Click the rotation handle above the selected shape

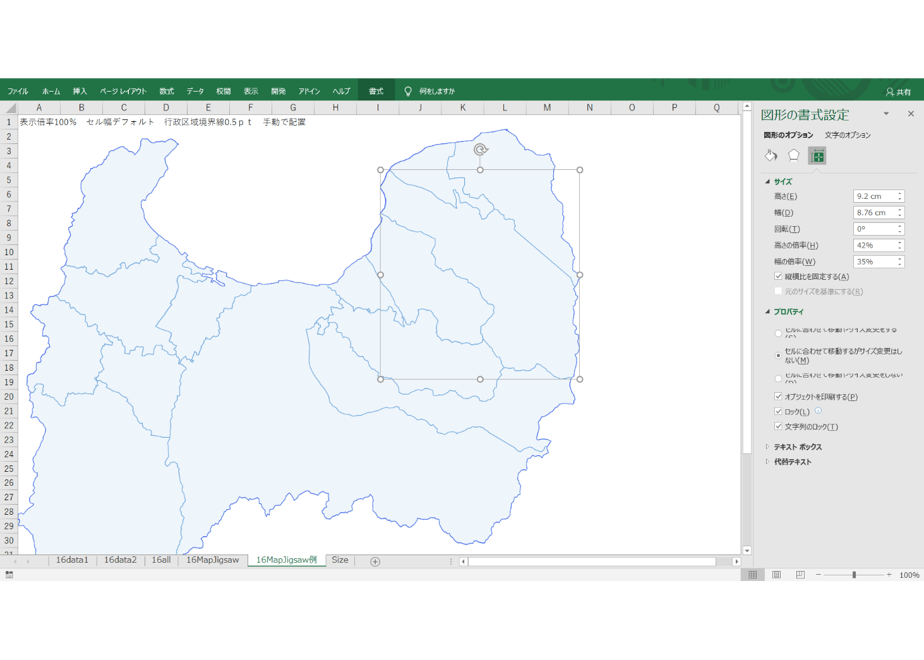(x=480, y=150)
